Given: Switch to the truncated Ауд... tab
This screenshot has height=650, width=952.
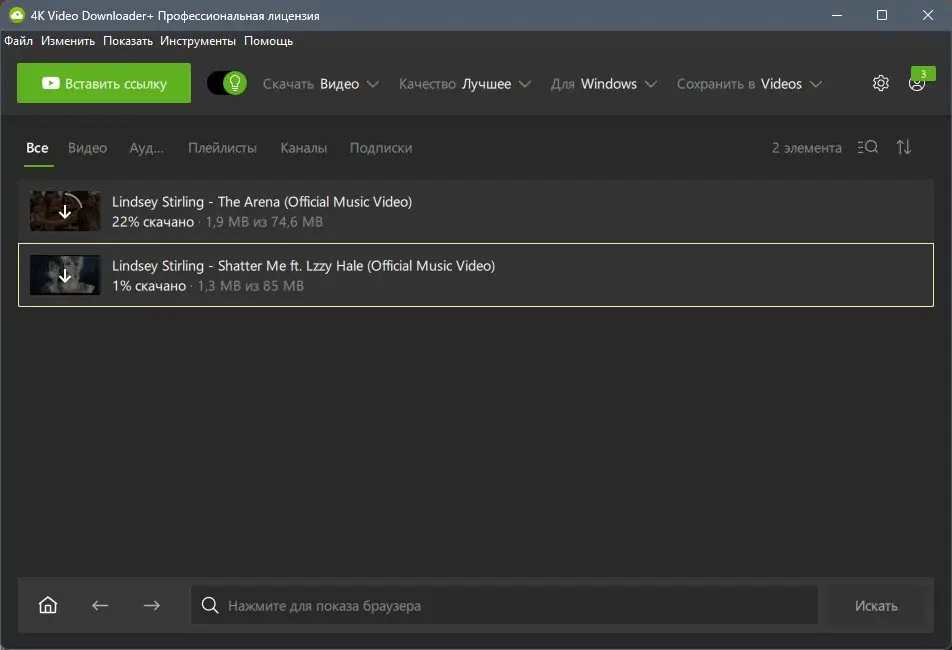Looking at the screenshot, I should pos(146,147).
